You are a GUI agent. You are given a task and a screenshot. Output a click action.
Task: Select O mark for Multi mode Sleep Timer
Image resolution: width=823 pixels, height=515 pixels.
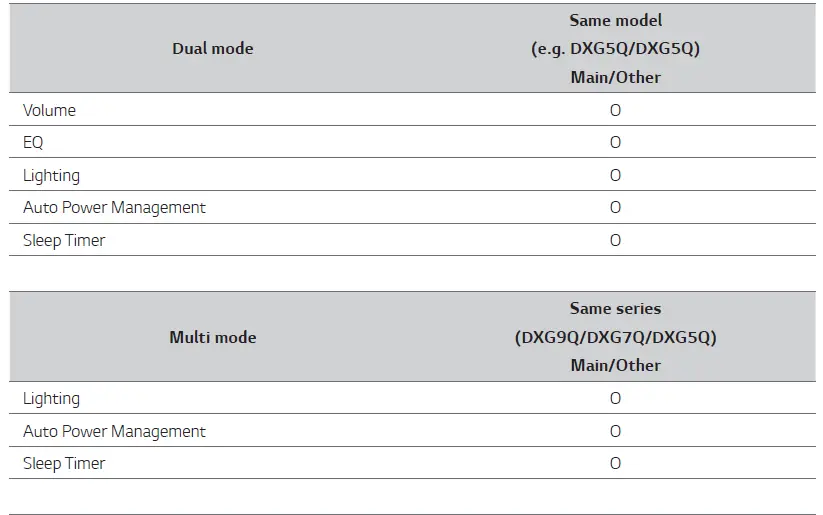(x=615, y=463)
